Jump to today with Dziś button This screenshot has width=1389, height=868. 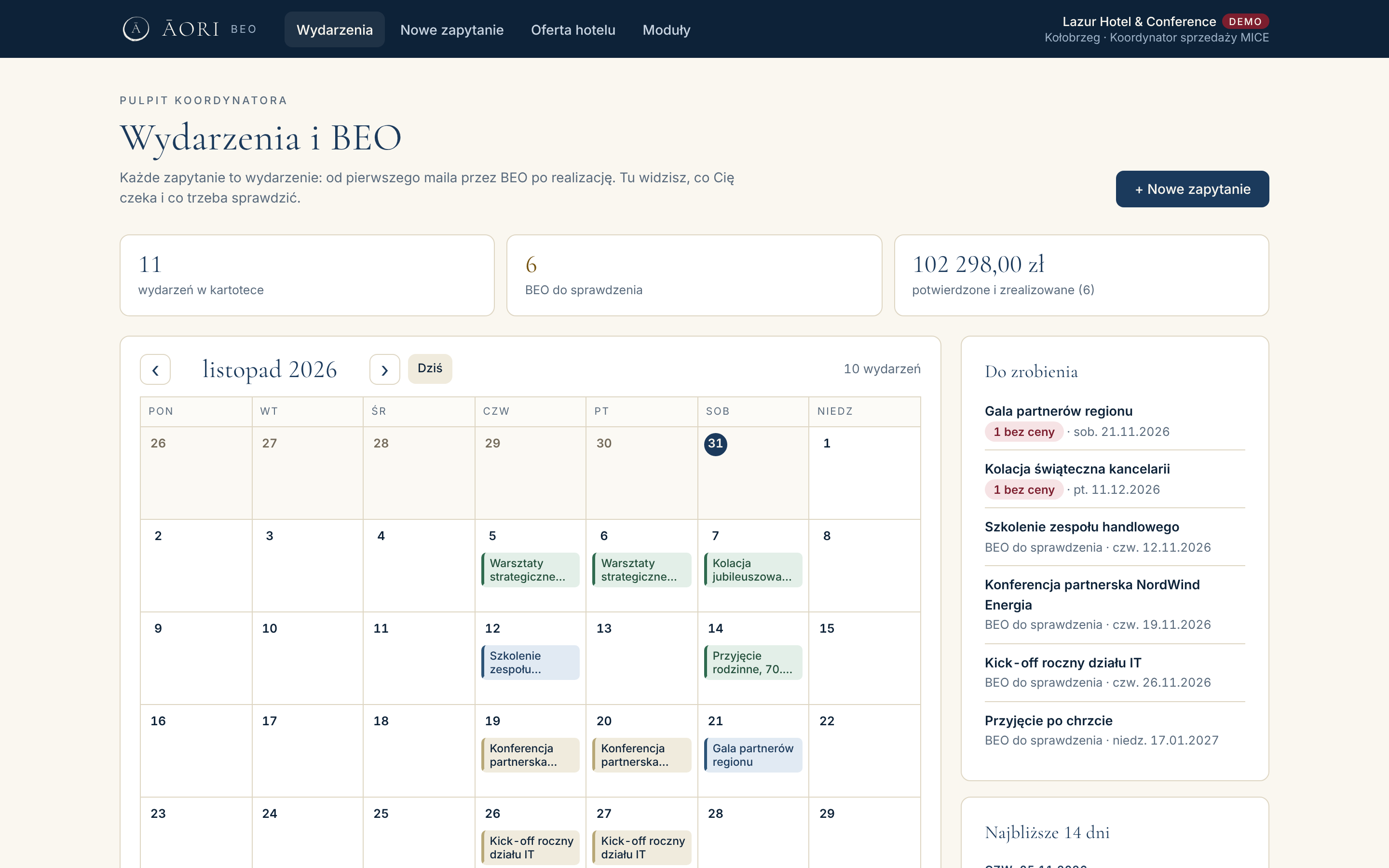tap(430, 368)
